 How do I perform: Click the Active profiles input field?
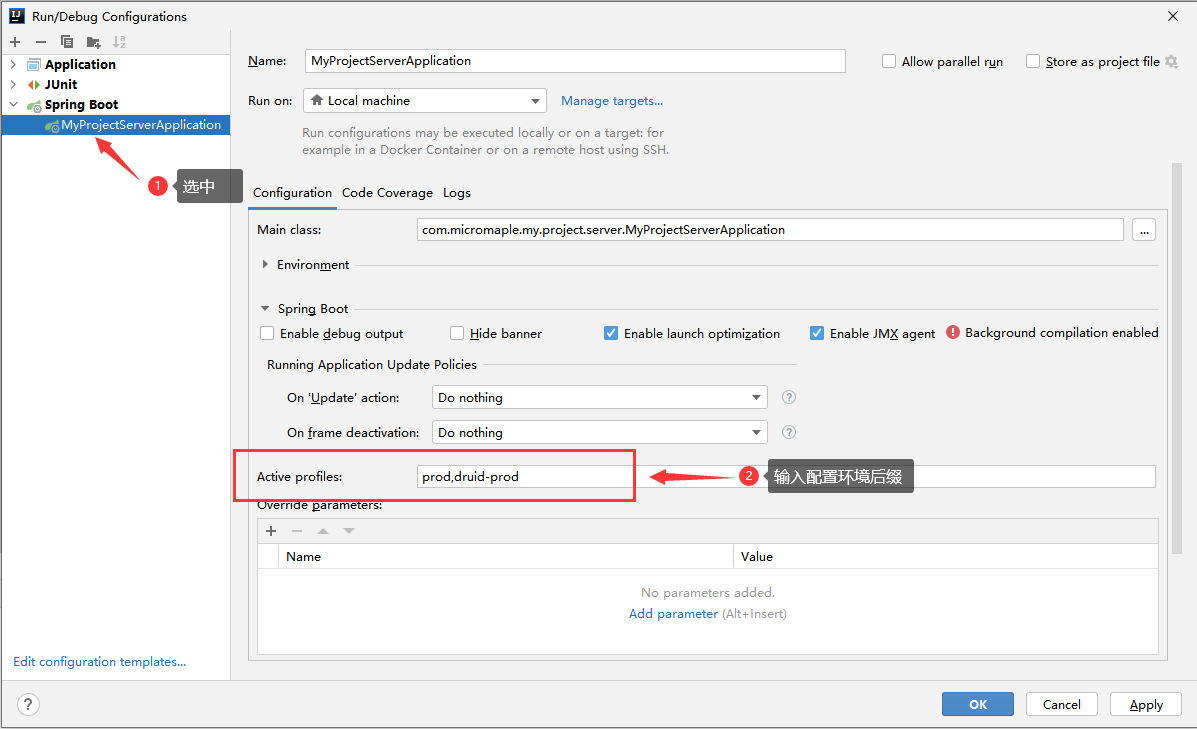point(786,476)
